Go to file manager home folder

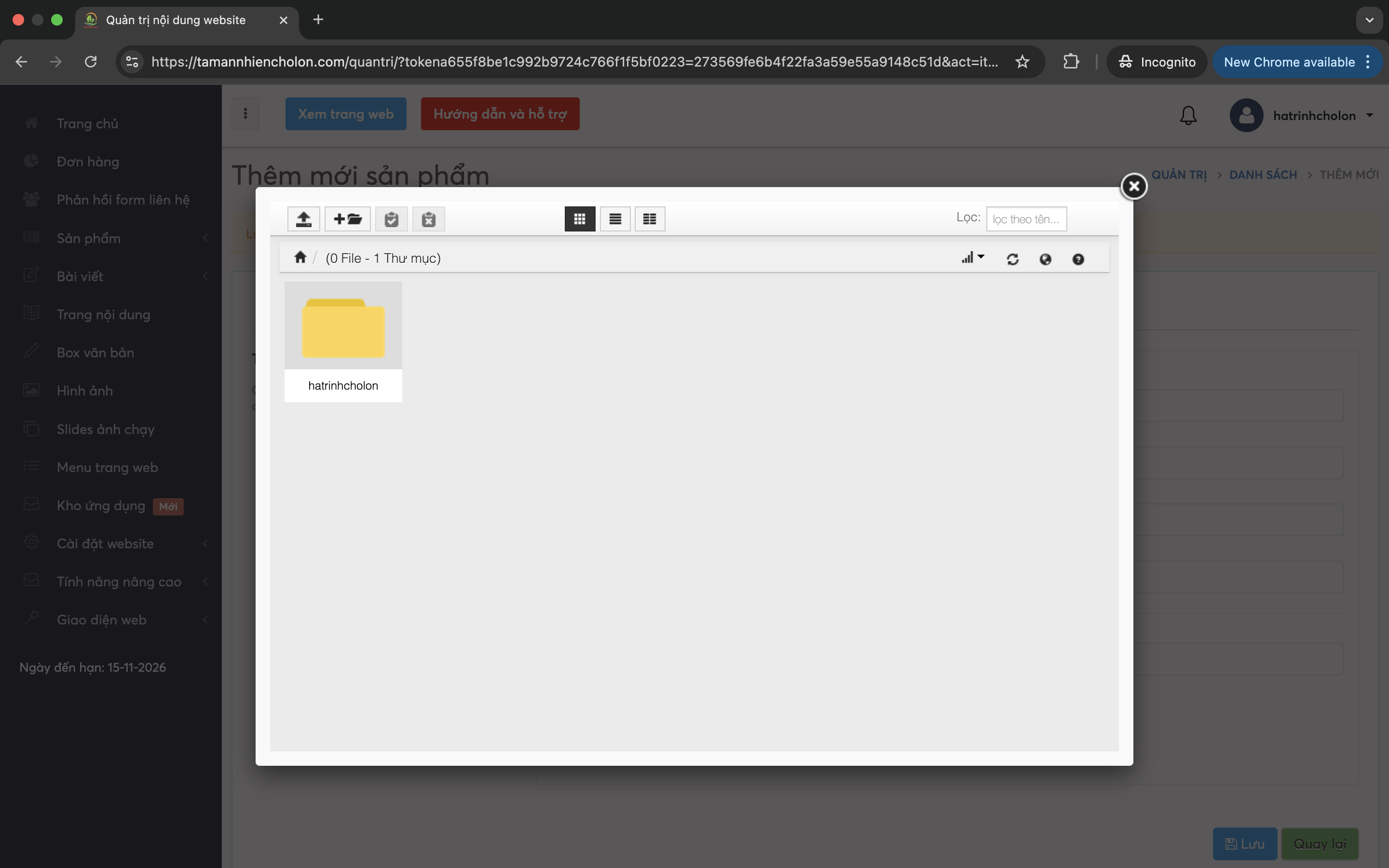[x=300, y=257]
